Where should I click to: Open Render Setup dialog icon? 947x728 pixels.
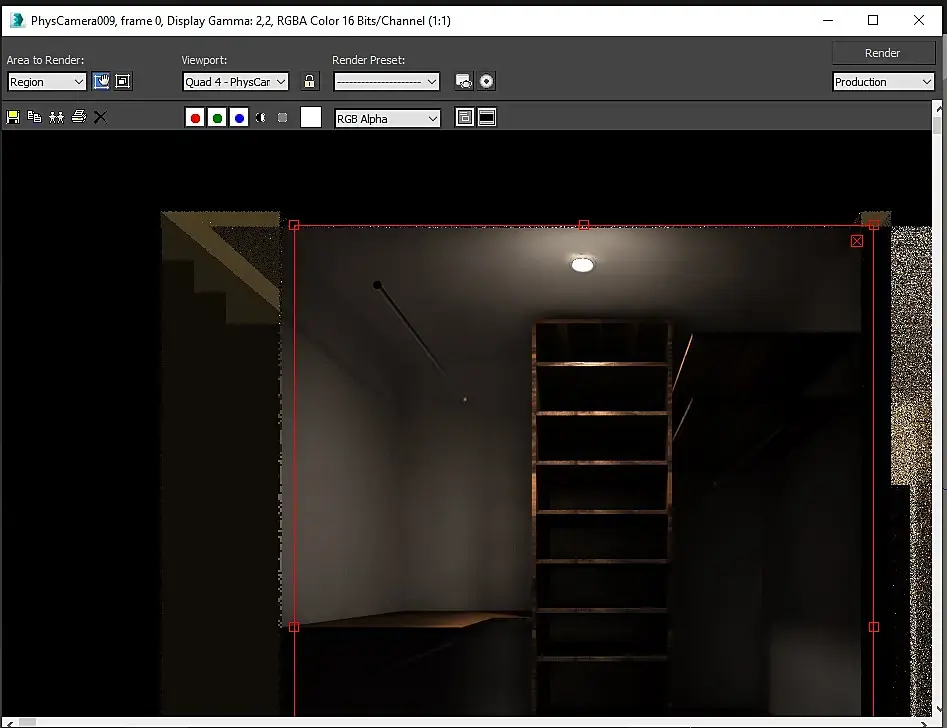tap(463, 81)
